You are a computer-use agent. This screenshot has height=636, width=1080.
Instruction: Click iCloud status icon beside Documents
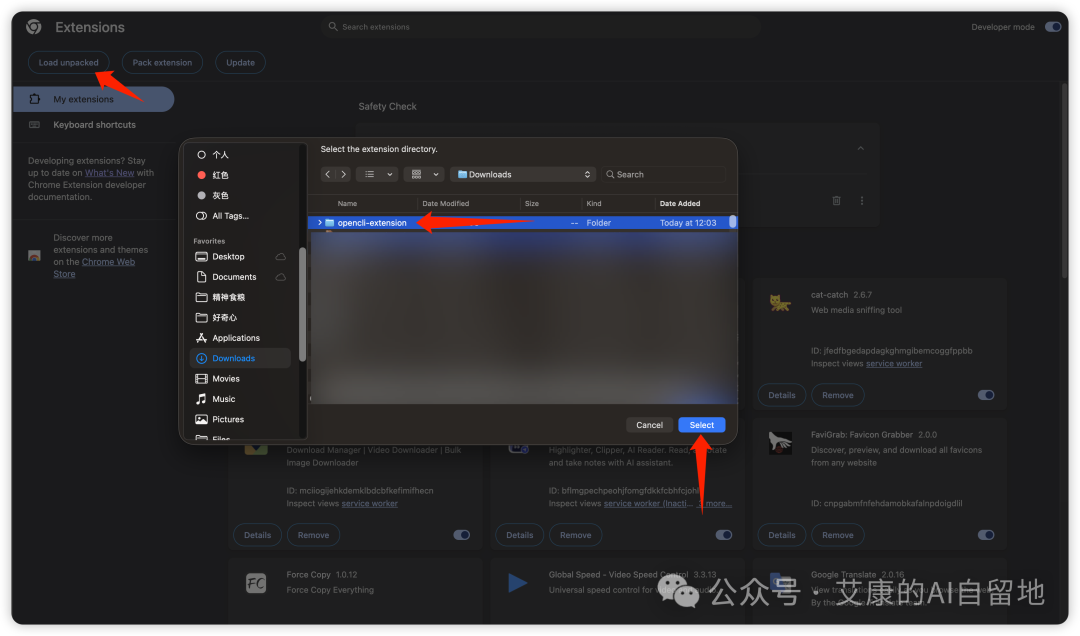[x=280, y=277]
